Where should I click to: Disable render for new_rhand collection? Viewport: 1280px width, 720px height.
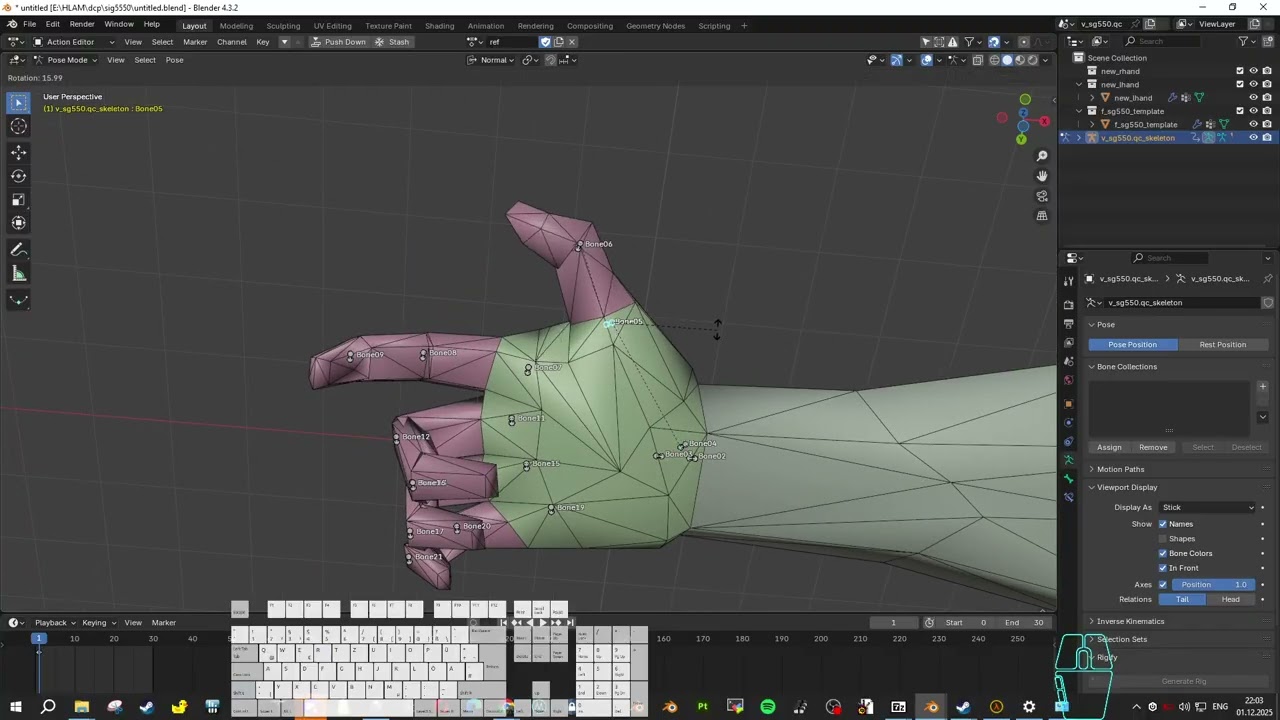click(x=1267, y=71)
